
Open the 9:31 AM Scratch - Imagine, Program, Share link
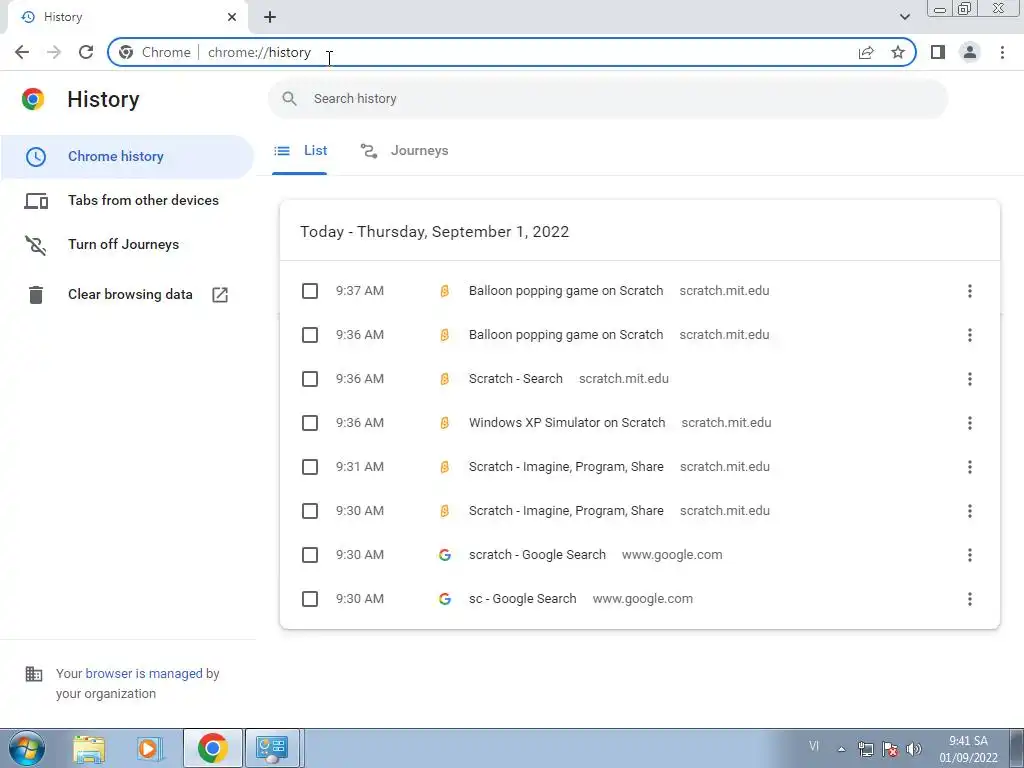566,467
